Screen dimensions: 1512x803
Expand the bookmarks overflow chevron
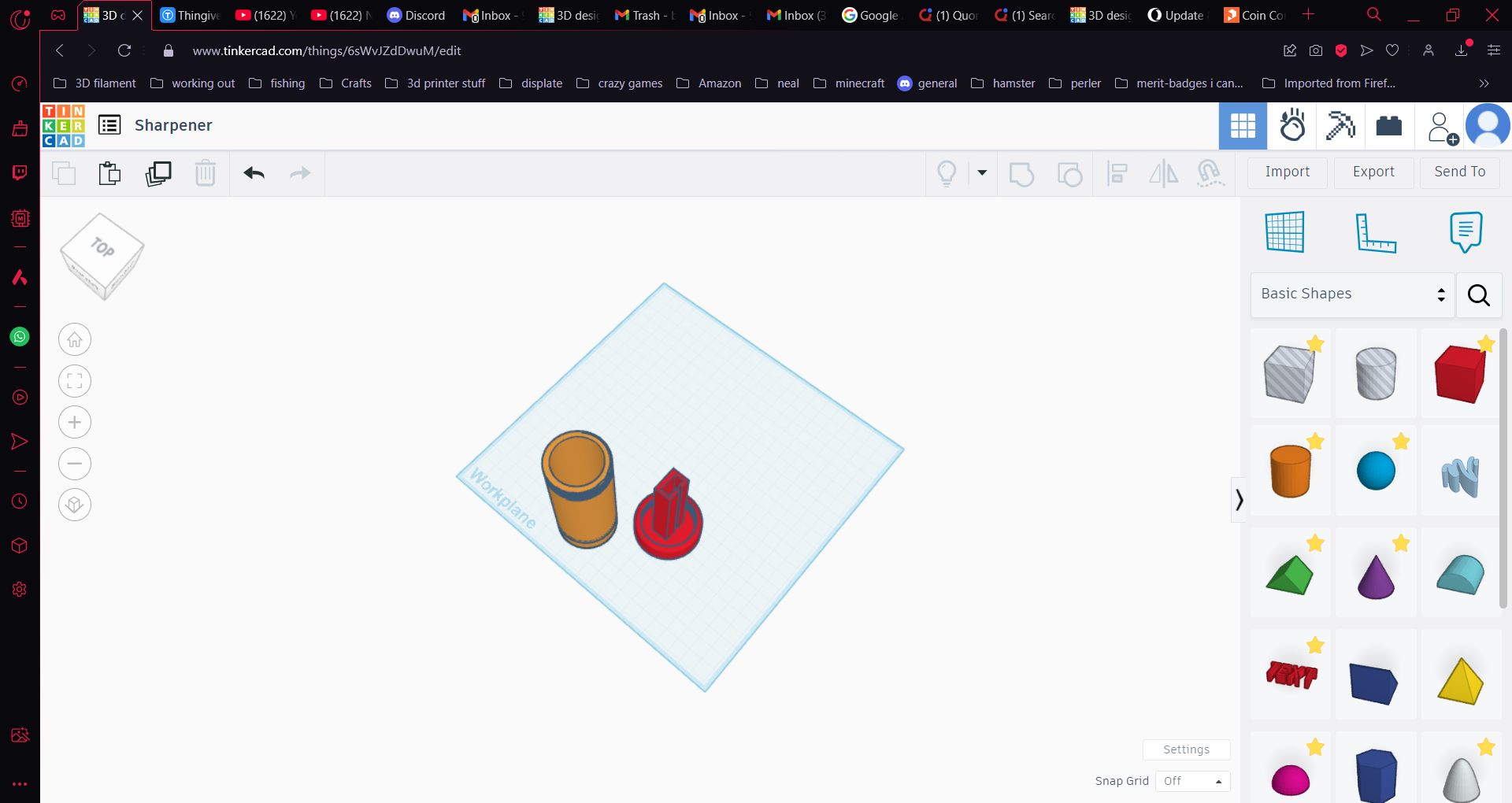click(1484, 83)
